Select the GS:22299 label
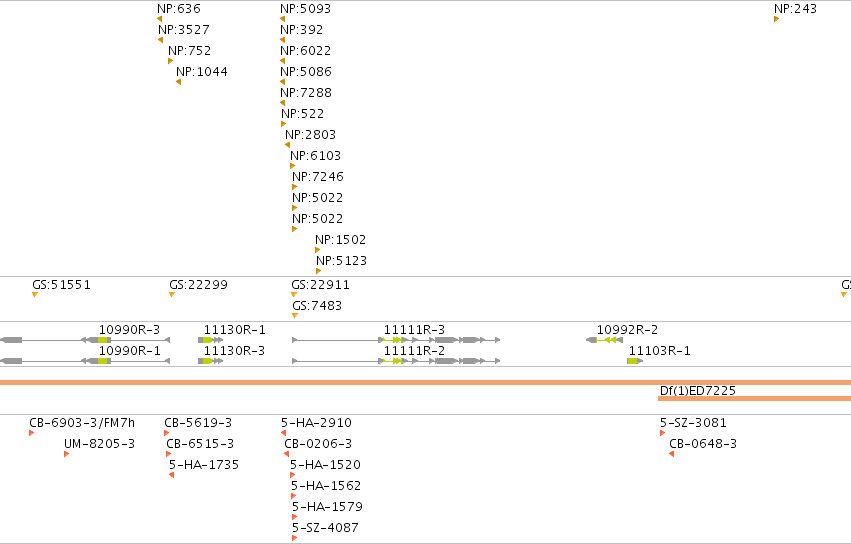This screenshot has height=544, width=851. point(198,284)
